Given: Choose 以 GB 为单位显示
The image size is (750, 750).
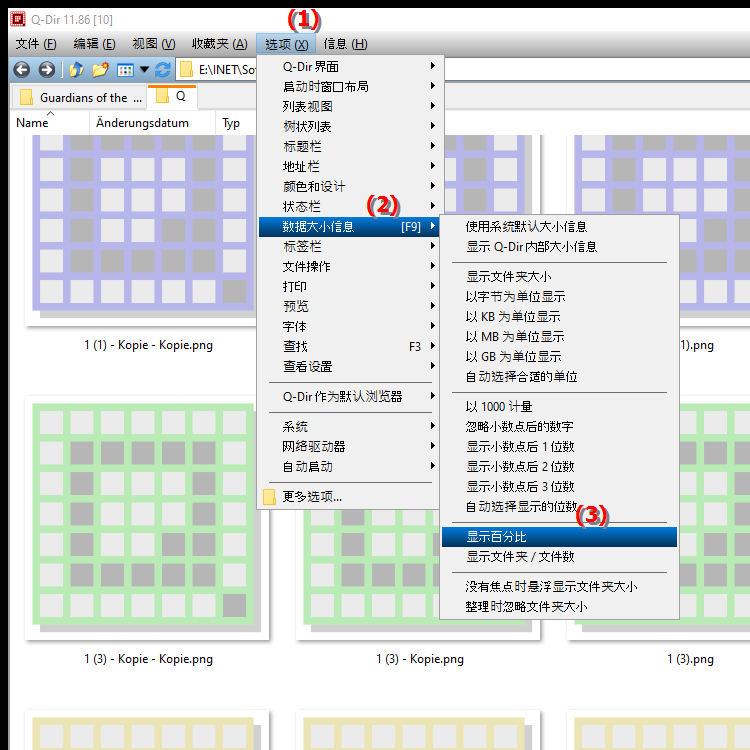Looking at the screenshot, I should [559, 357].
